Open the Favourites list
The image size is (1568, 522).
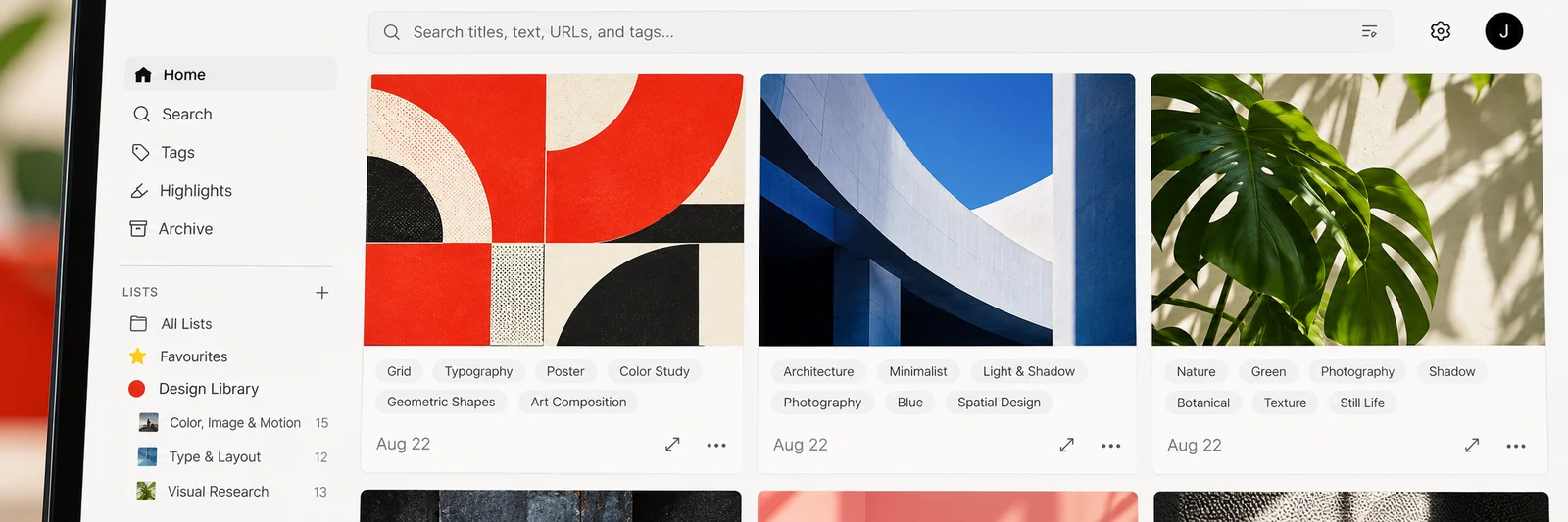194,356
